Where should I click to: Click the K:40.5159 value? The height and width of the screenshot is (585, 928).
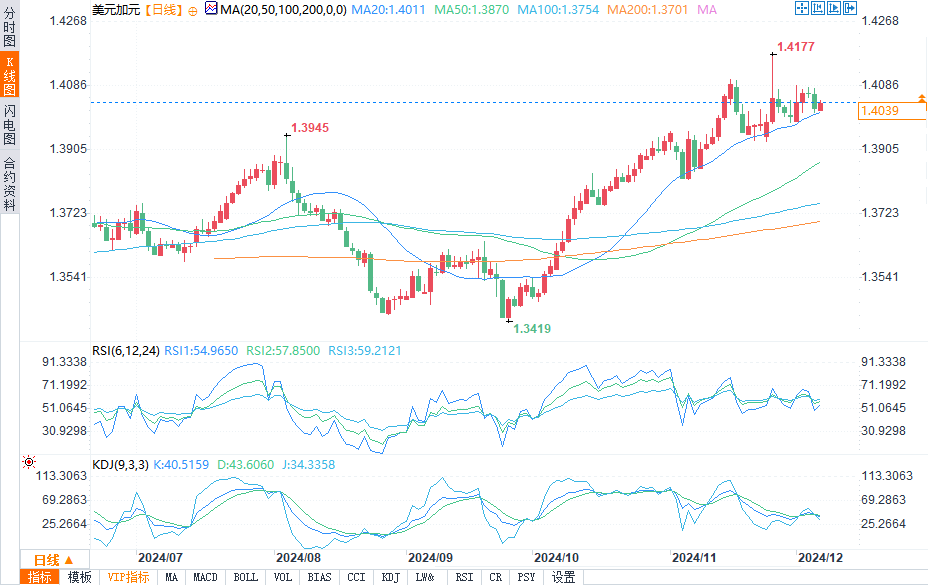click(x=181, y=465)
